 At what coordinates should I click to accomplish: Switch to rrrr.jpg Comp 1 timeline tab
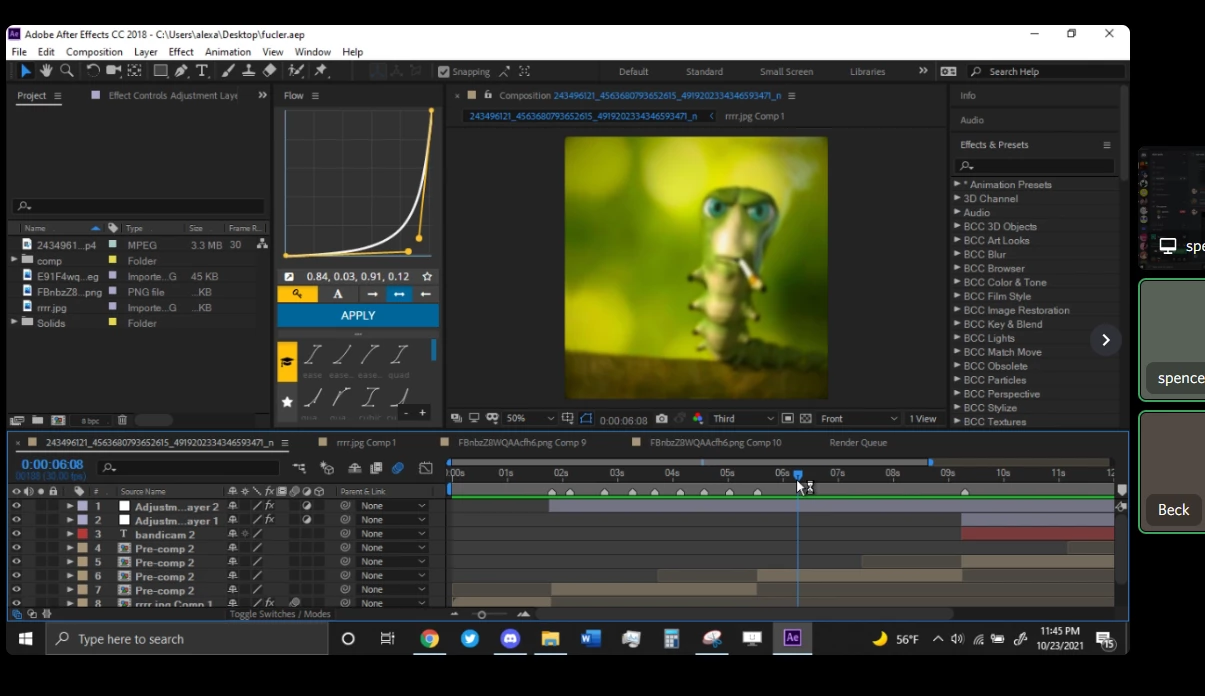coord(366,442)
